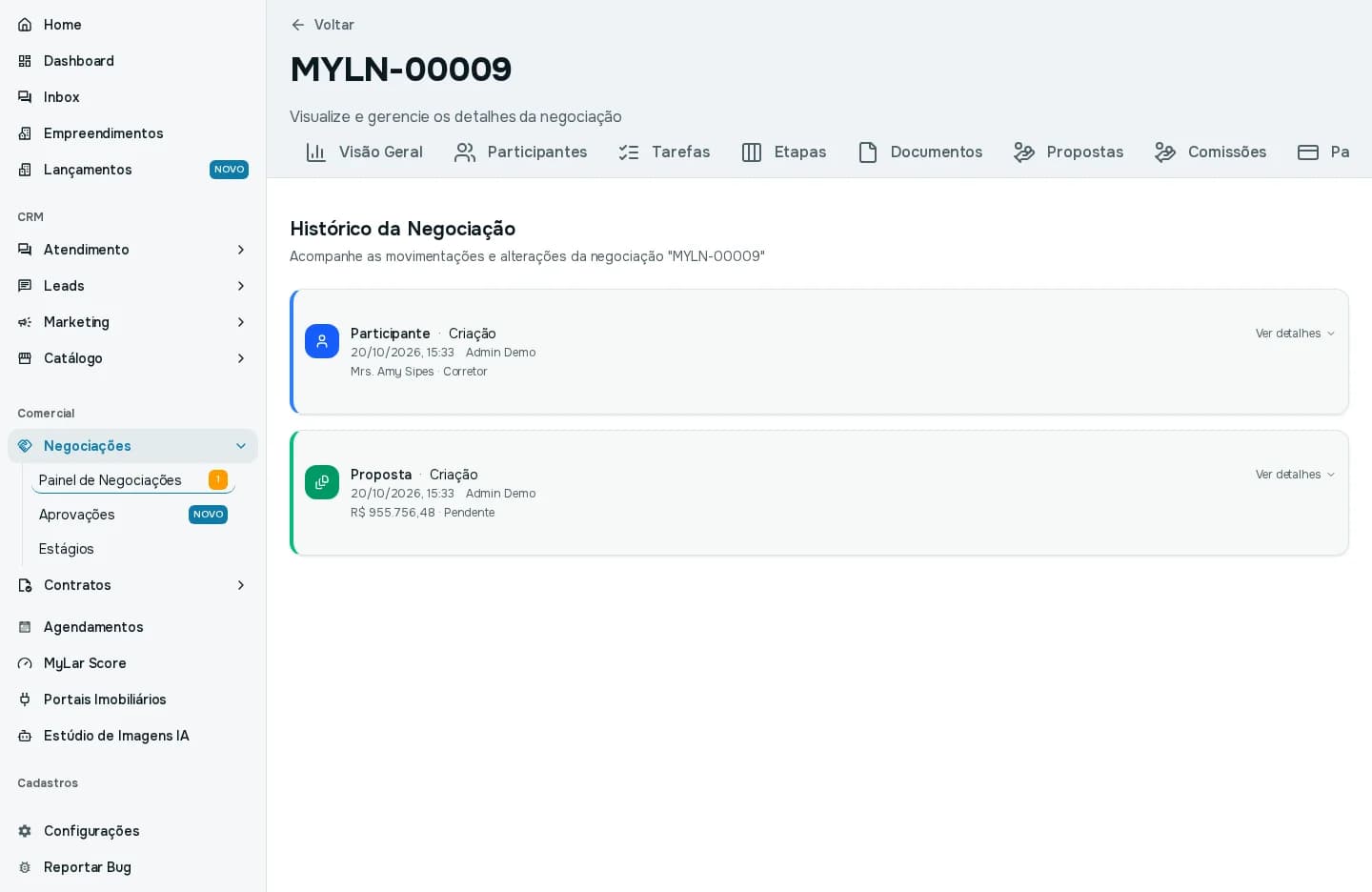
Task: Open the Comissões tab
Action: click(x=1210, y=152)
